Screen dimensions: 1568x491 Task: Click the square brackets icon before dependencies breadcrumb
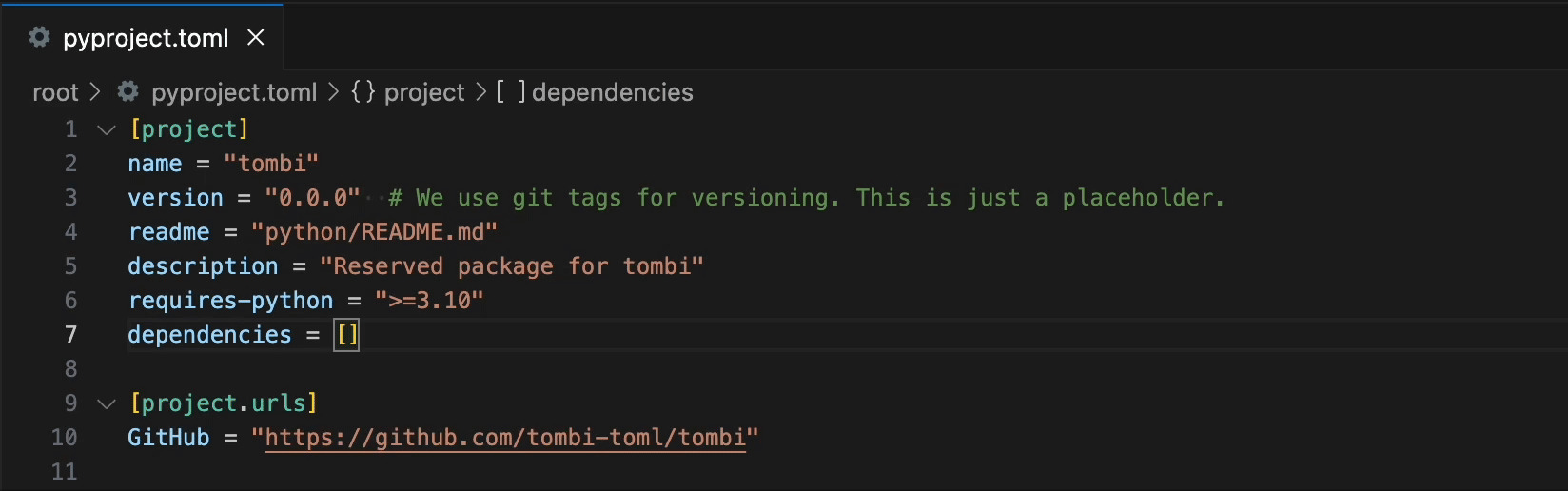click(x=510, y=91)
